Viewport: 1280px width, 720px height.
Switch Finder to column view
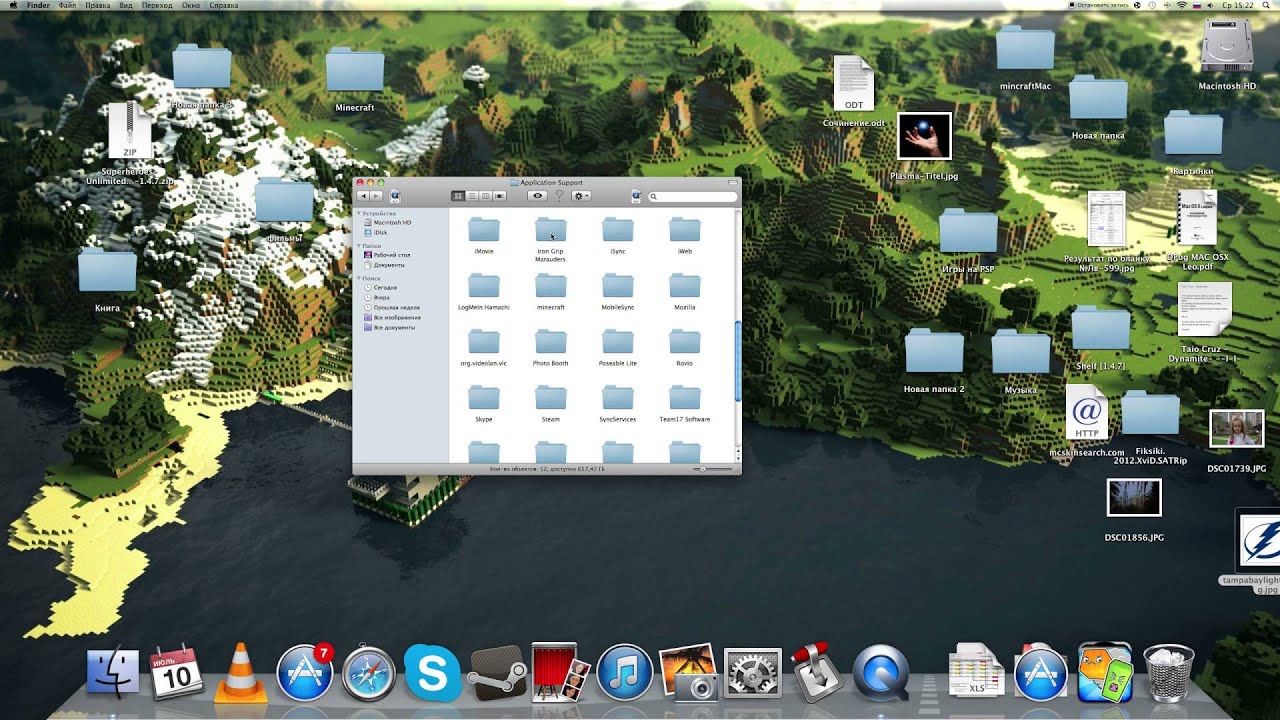pos(486,196)
